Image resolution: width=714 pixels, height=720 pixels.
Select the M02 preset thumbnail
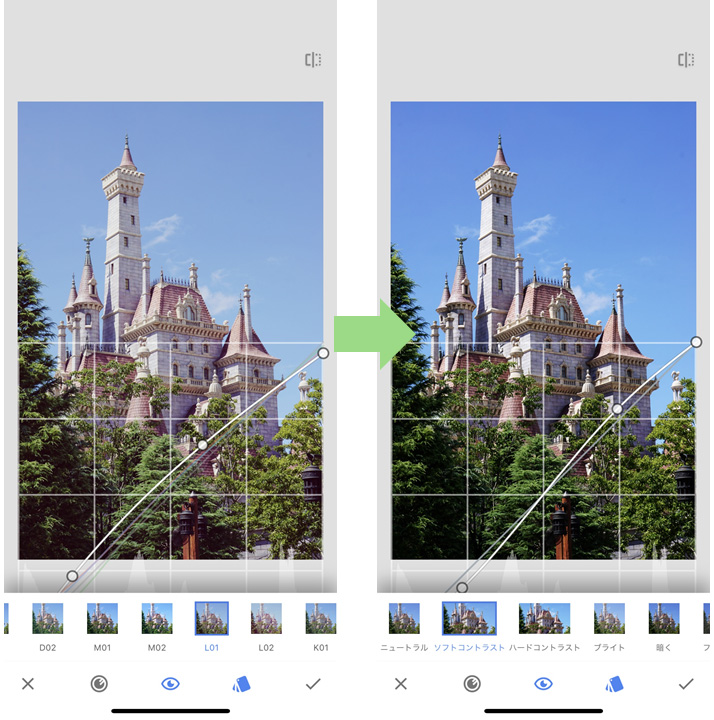[x=157, y=619]
